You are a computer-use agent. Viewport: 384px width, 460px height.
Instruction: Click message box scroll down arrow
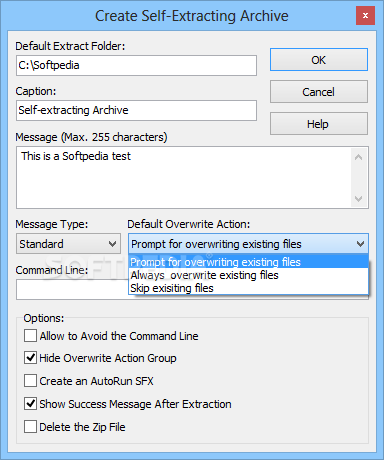click(x=359, y=199)
